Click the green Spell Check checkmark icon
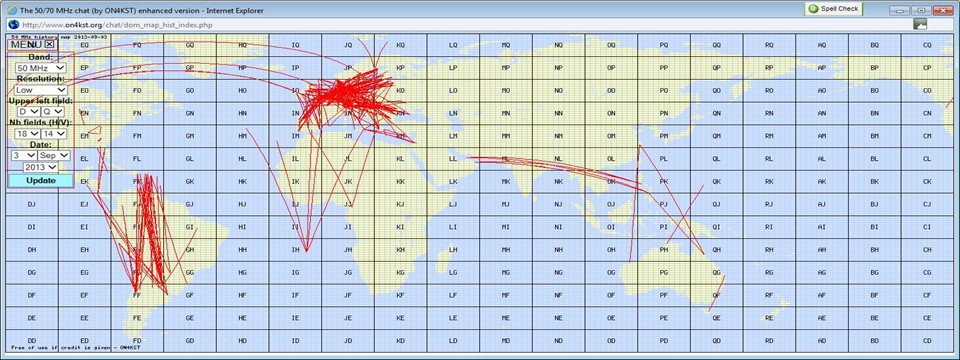 click(x=813, y=9)
